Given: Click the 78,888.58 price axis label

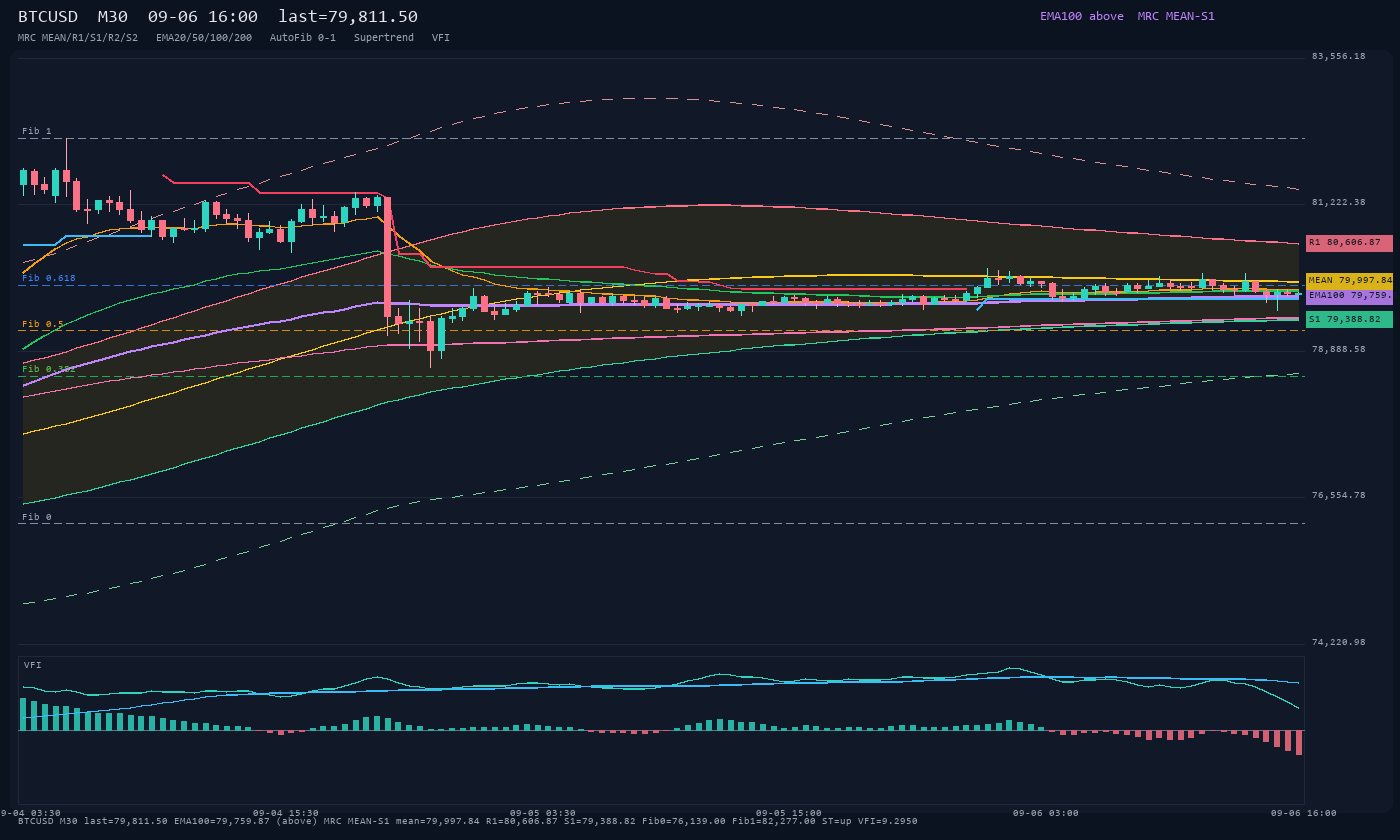Looking at the screenshot, I should click(x=1338, y=349).
